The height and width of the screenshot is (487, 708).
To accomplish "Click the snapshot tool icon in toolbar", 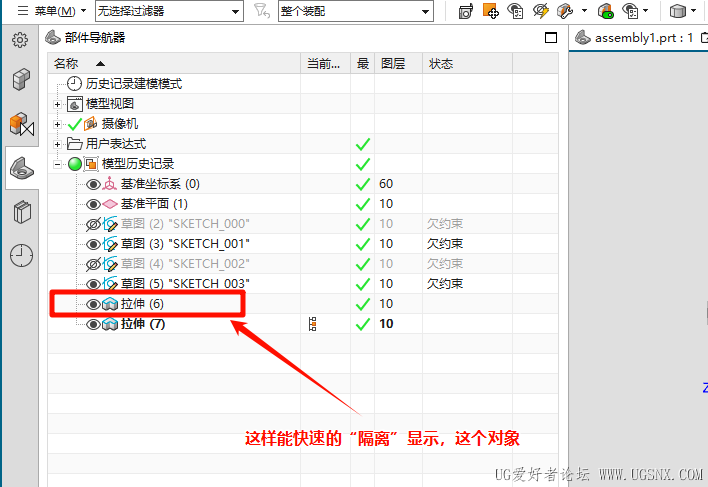I will pyautogui.click(x=466, y=11).
